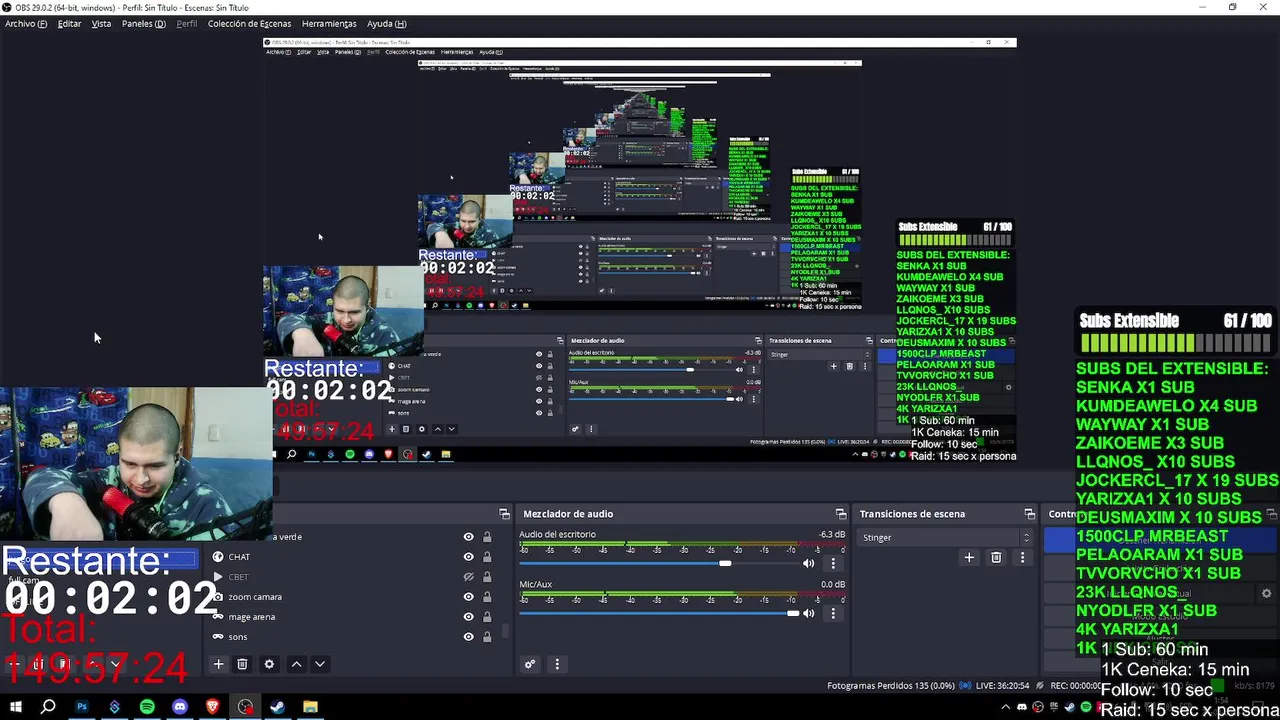Open transition properties three-dot menu

(x=1021, y=557)
